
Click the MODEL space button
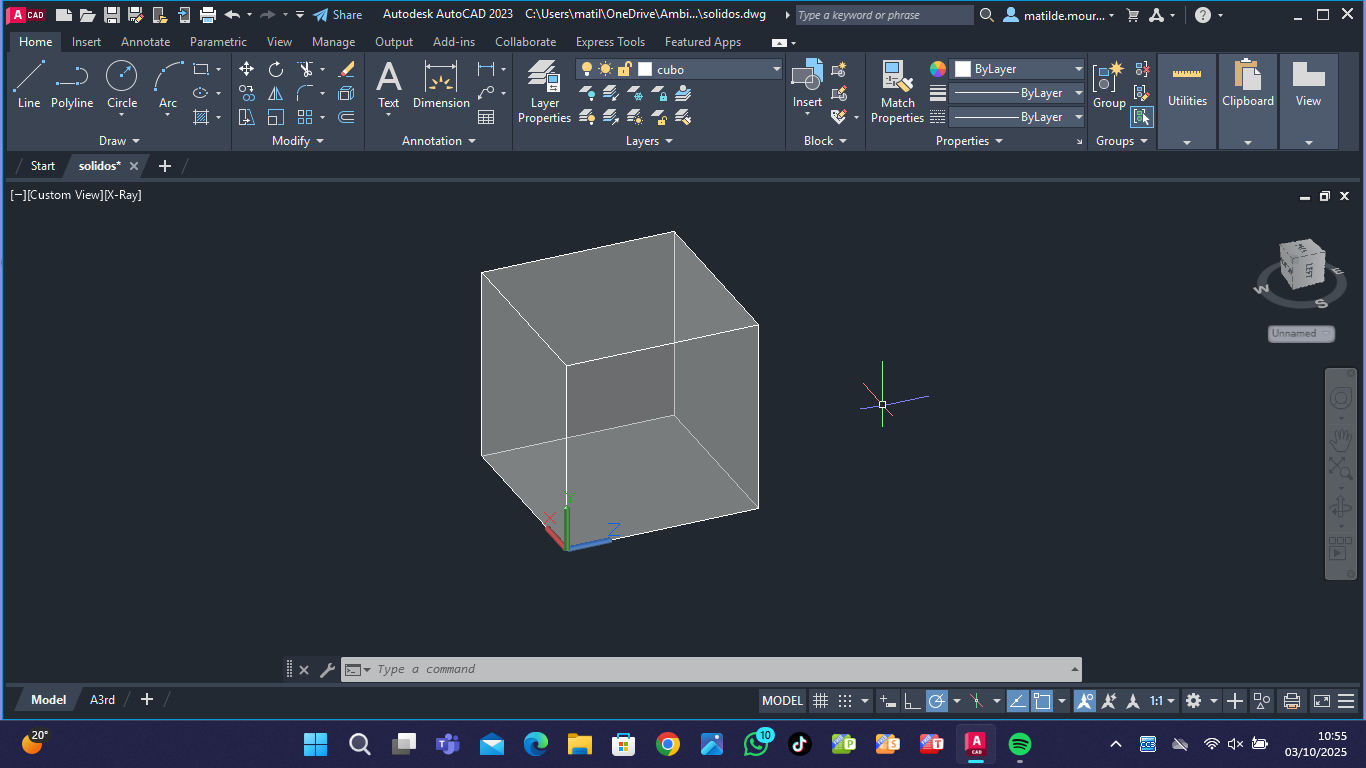782,701
